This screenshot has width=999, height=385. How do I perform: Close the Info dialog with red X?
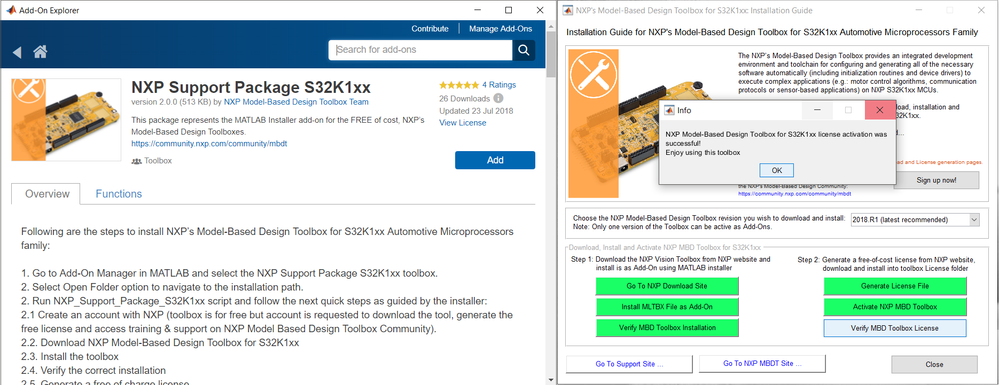pos(879,110)
